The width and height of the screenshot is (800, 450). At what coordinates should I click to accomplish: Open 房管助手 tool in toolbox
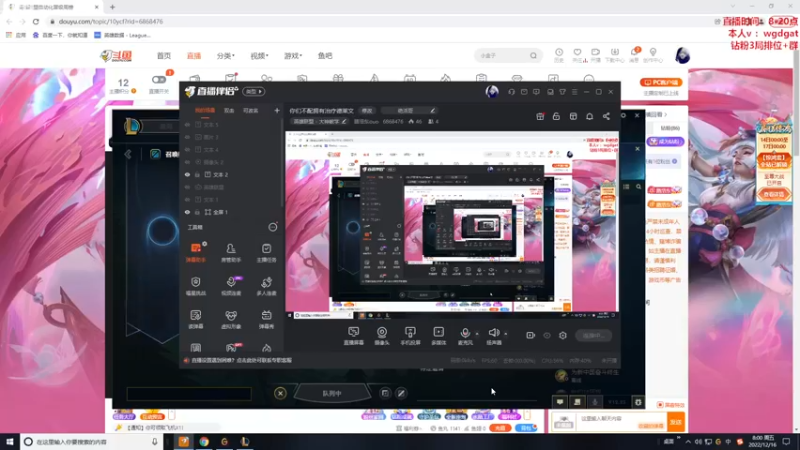[x=231, y=253]
